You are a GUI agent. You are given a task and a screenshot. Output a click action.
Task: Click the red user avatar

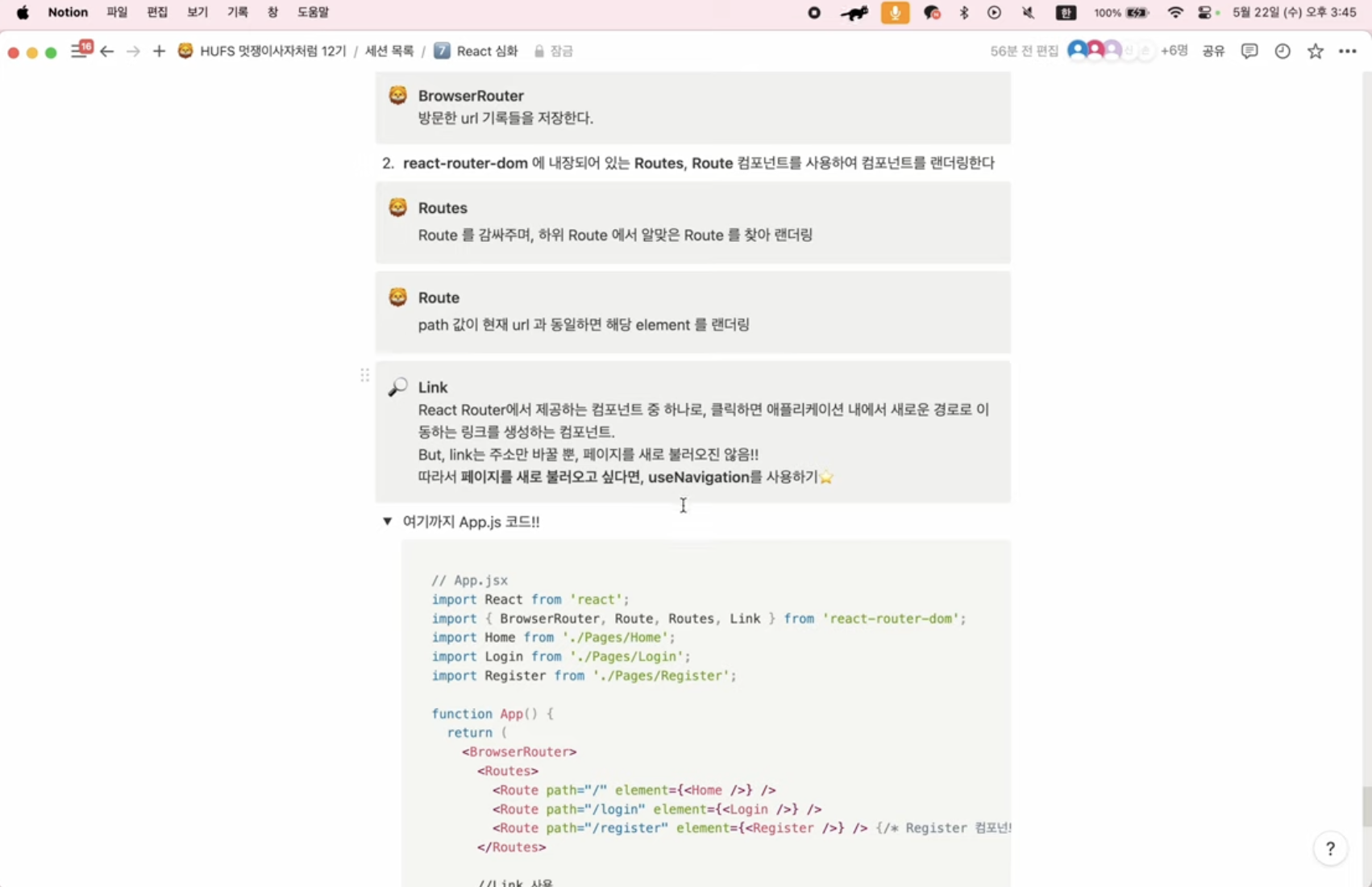(1095, 50)
